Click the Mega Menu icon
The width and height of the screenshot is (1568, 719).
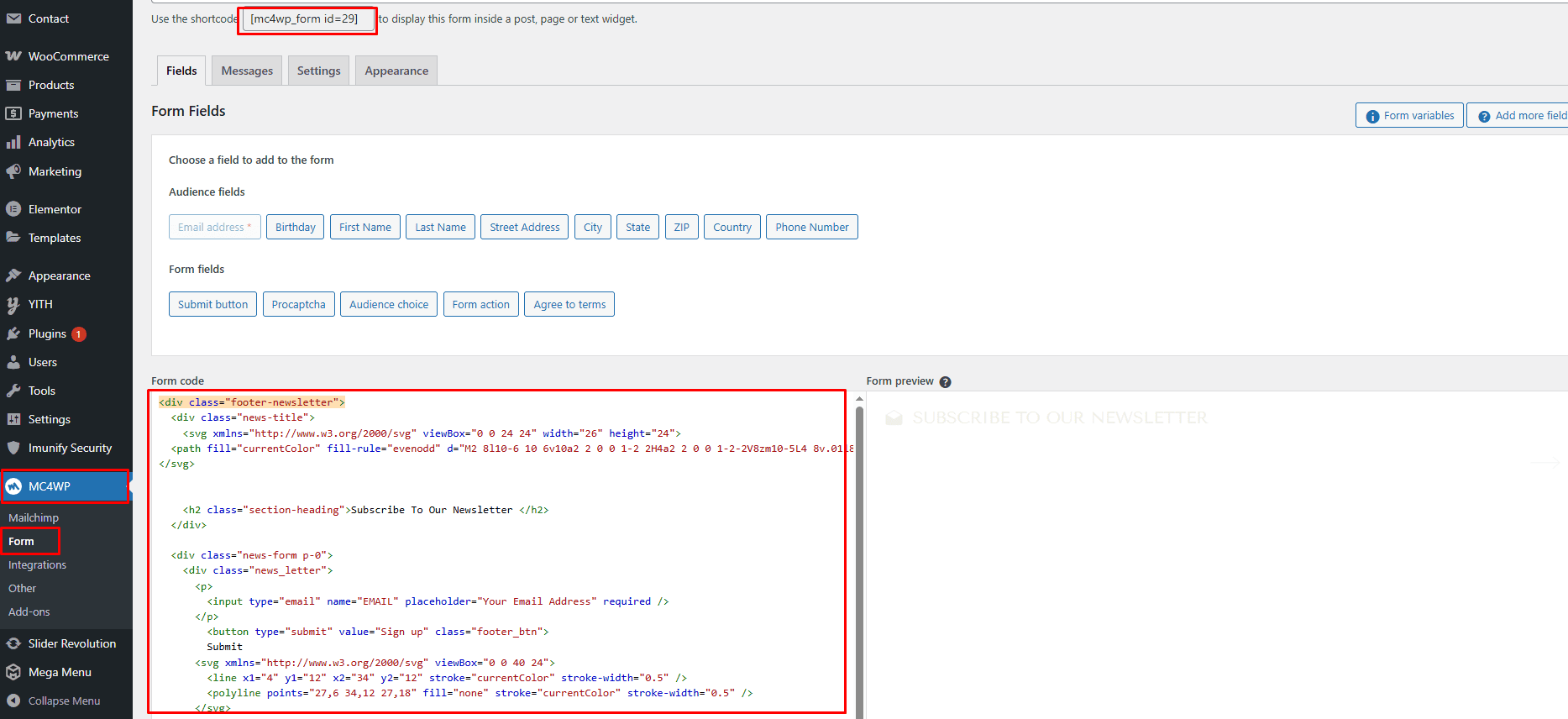13,672
